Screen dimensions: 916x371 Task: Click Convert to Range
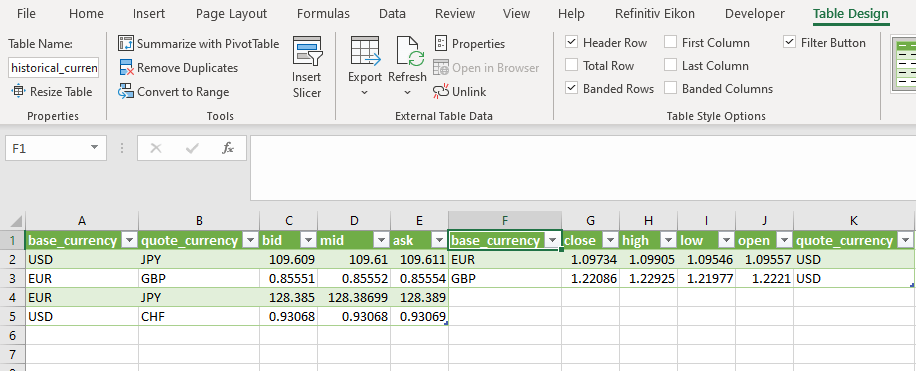[174, 92]
